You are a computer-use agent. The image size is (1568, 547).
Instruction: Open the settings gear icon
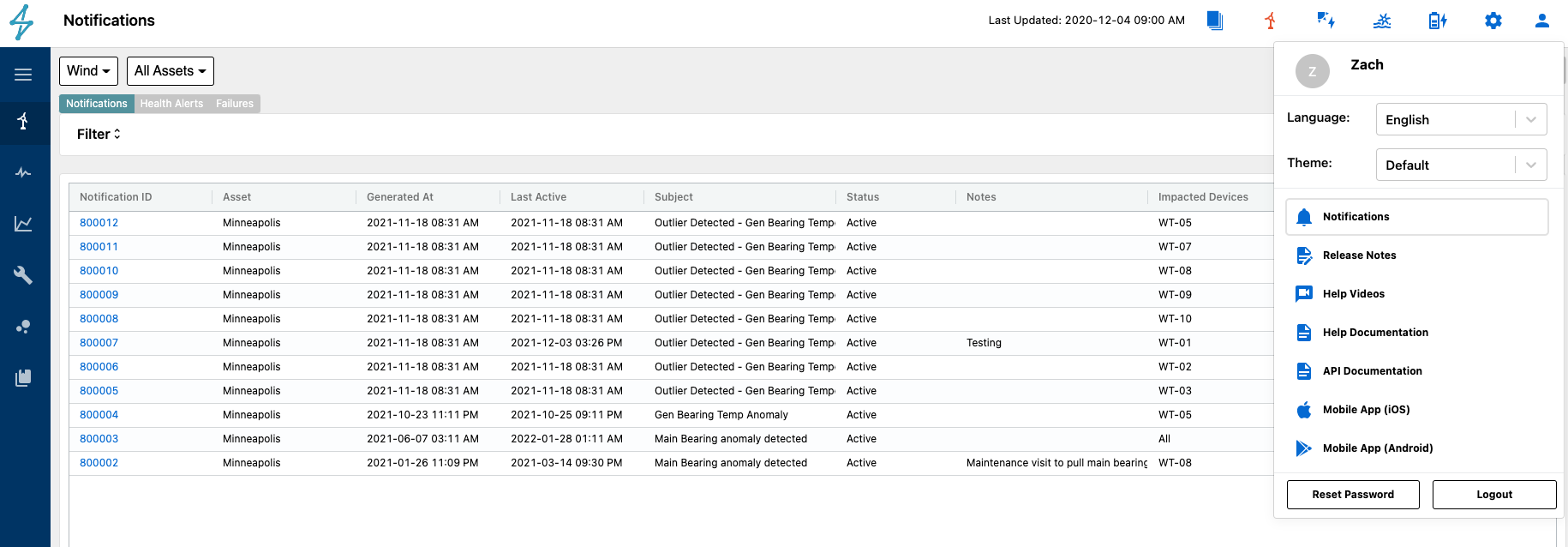pyautogui.click(x=1493, y=21)
